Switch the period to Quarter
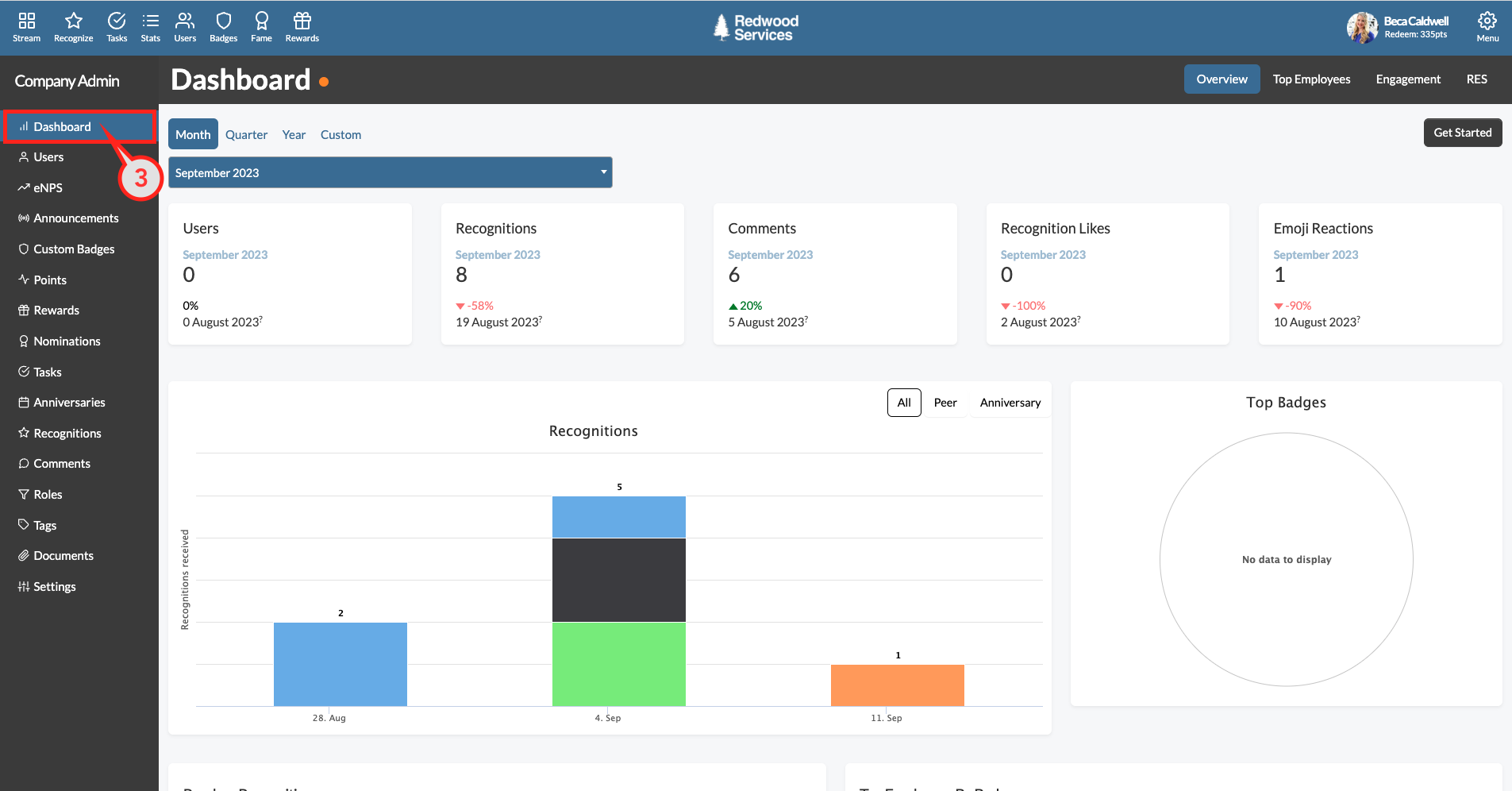The height and width of the screenshot is (791, 1512). (246, 135)
